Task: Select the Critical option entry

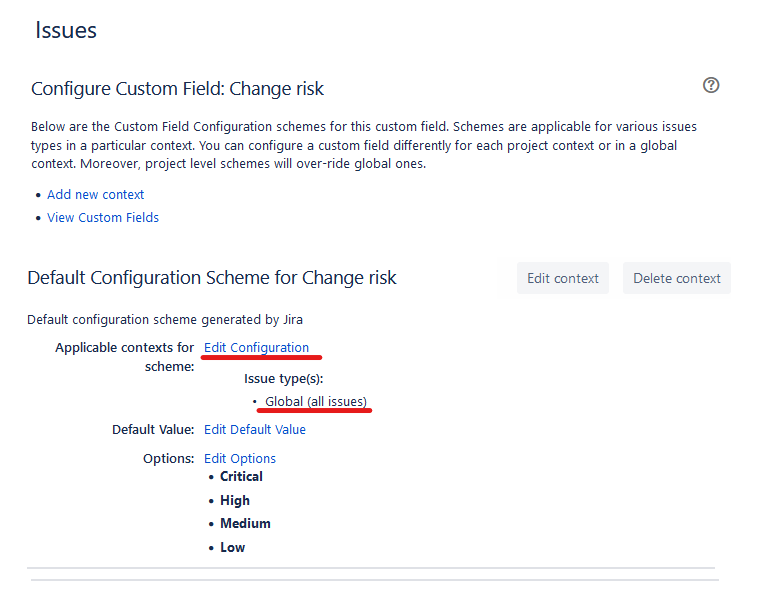Action: pyautogui.click(x=241, y=477)
